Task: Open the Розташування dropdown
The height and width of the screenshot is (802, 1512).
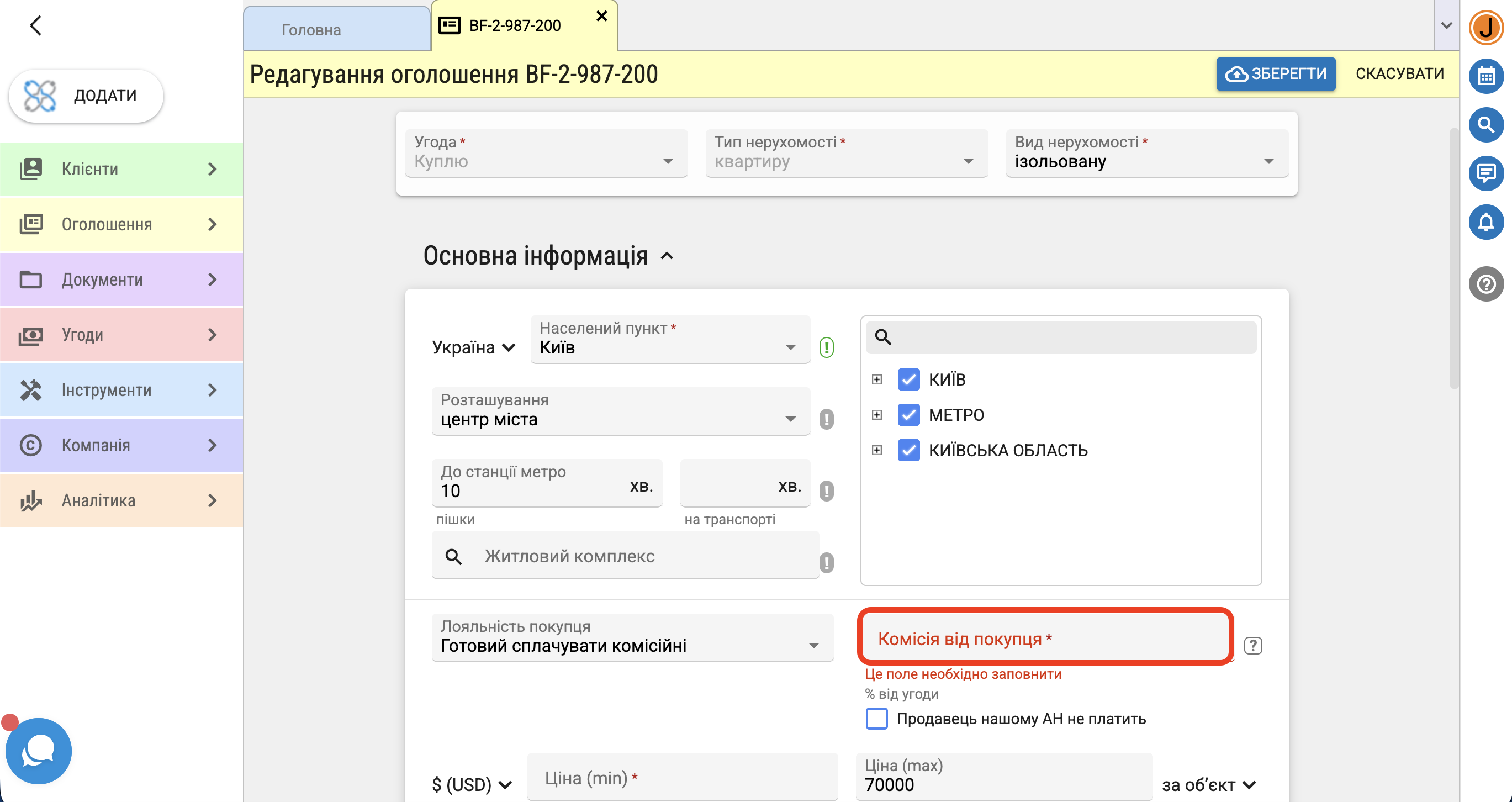Action: pyautogui.click(x=620, y=411)
